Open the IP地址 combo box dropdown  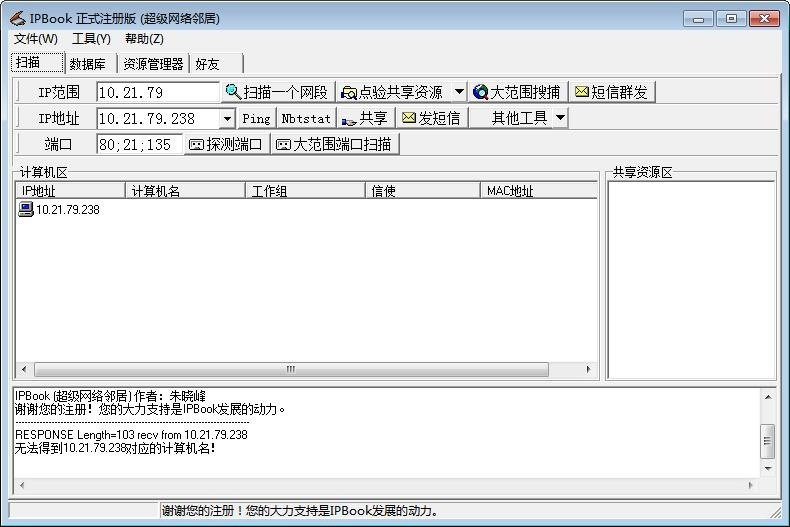tap(227, 118)
